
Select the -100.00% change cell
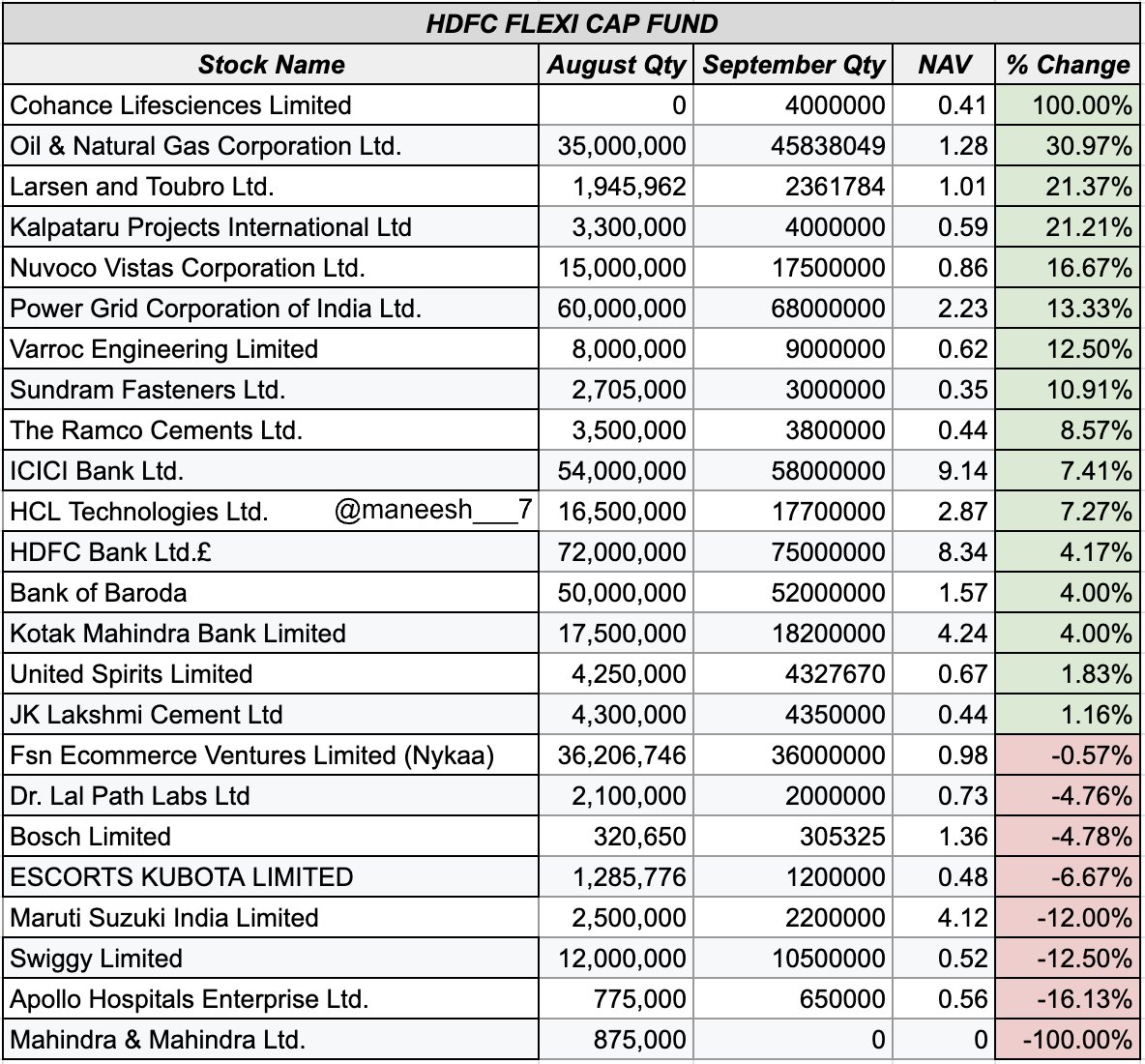point(1068,1039)
